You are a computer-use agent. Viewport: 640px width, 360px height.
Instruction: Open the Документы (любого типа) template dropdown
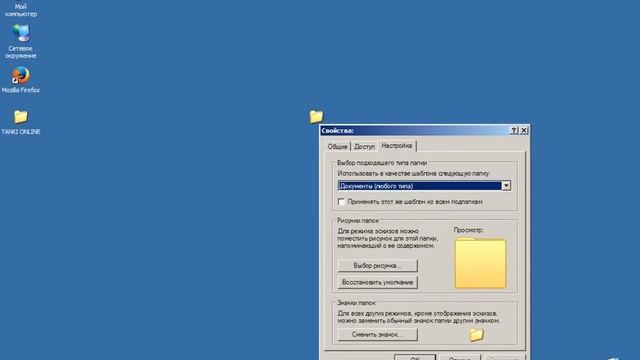coord(506,186)
